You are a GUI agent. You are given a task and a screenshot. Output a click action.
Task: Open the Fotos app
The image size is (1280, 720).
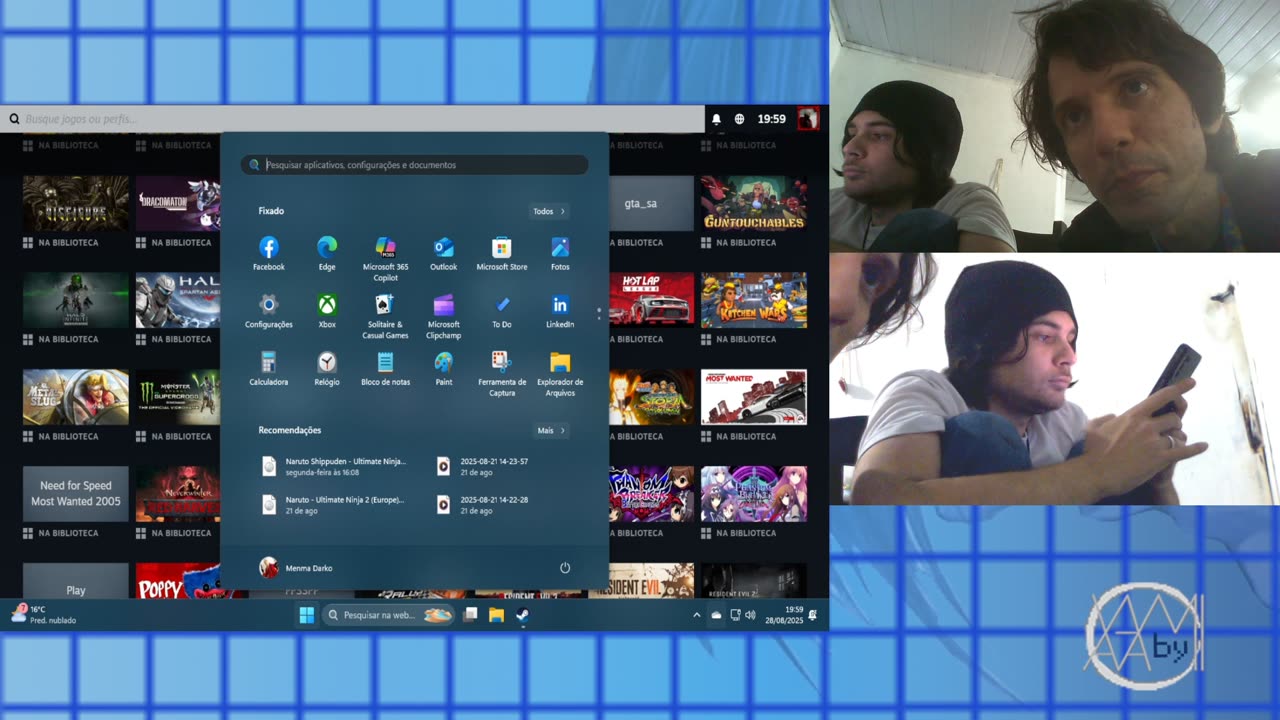click(x=560, y=254)
